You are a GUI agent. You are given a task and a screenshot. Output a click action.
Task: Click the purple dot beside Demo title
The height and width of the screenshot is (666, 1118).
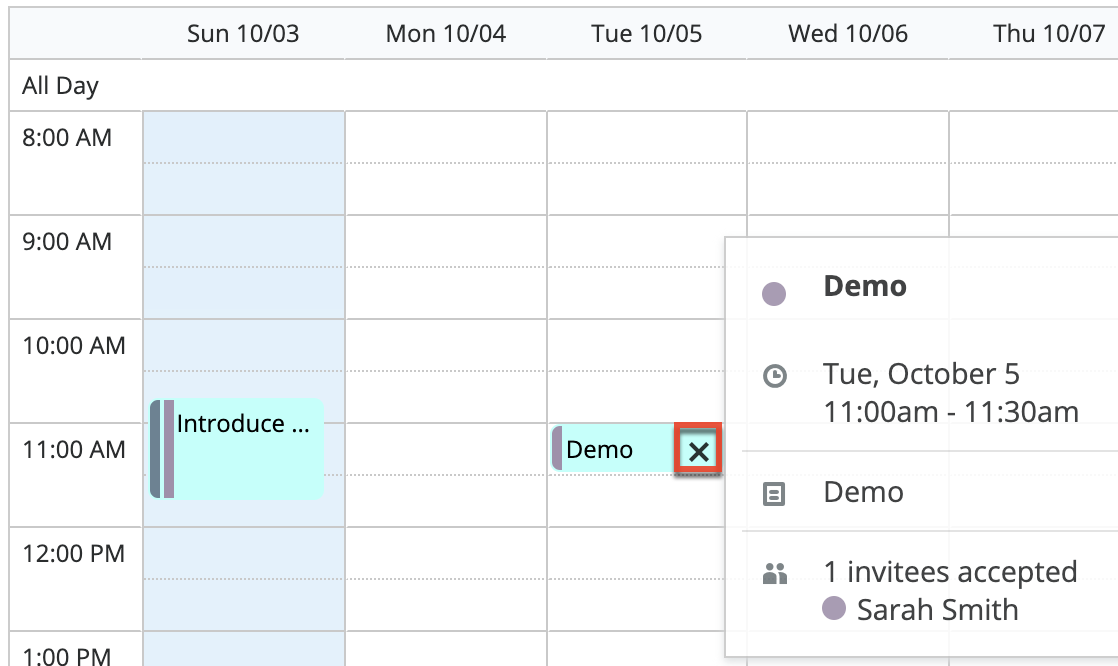tap(774, 293)
